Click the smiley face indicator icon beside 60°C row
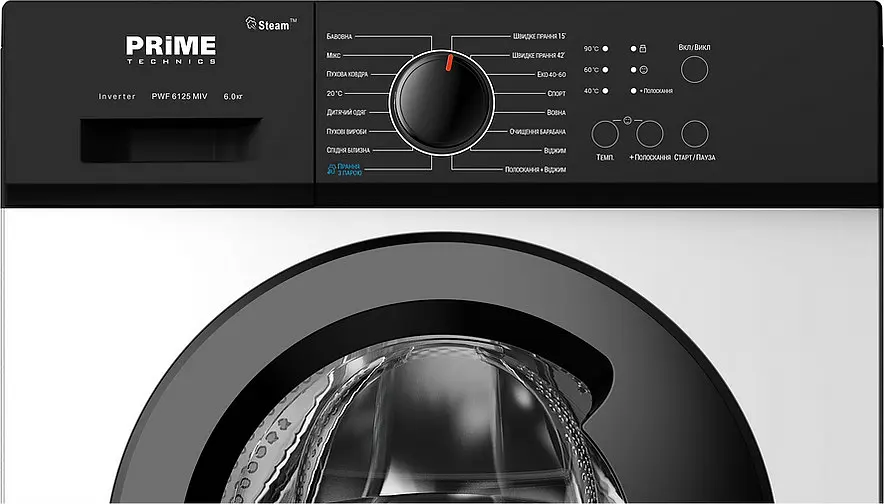The image size is (884, 504). pyautogui.click(x=643, y=70)
